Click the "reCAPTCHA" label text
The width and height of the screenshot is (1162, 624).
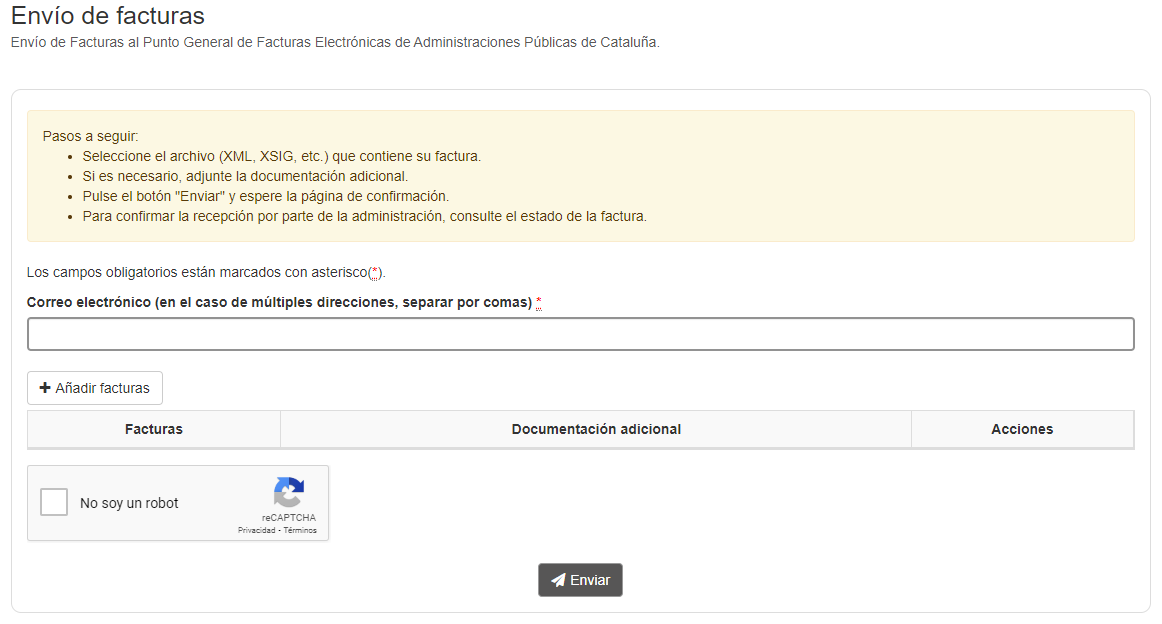point(289,516)
